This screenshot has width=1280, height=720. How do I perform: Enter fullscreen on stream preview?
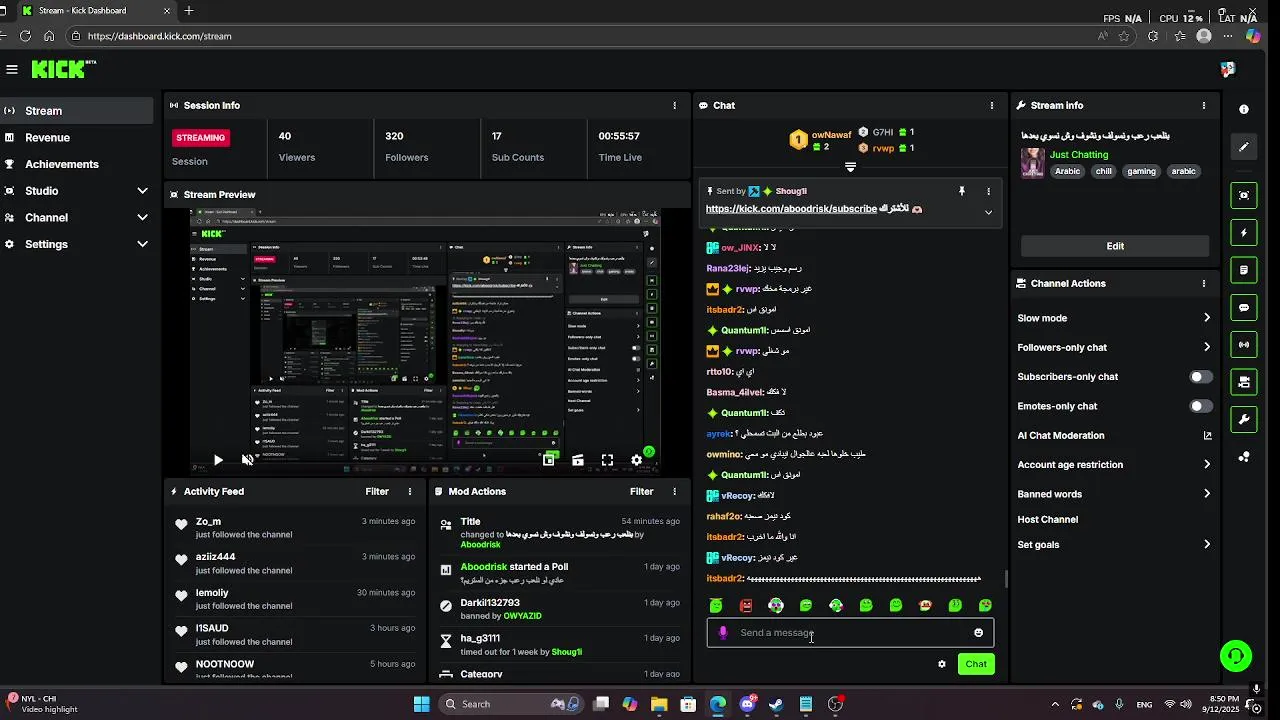tap(607, 460)
